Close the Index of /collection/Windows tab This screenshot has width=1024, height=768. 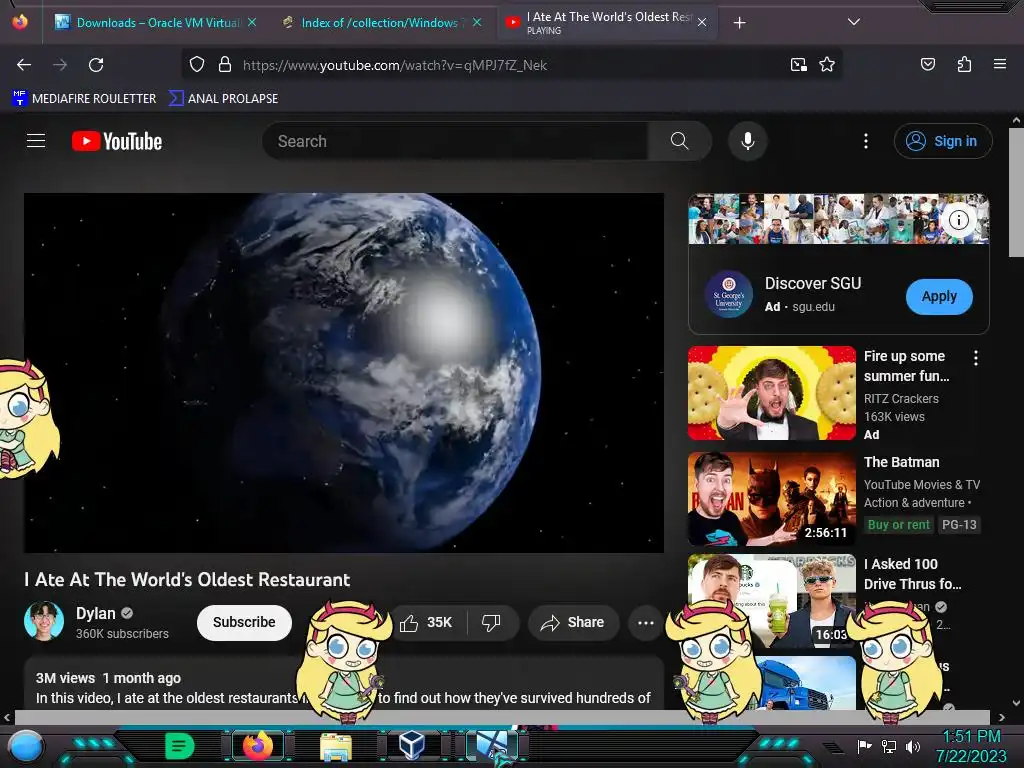tap(477, 23)
